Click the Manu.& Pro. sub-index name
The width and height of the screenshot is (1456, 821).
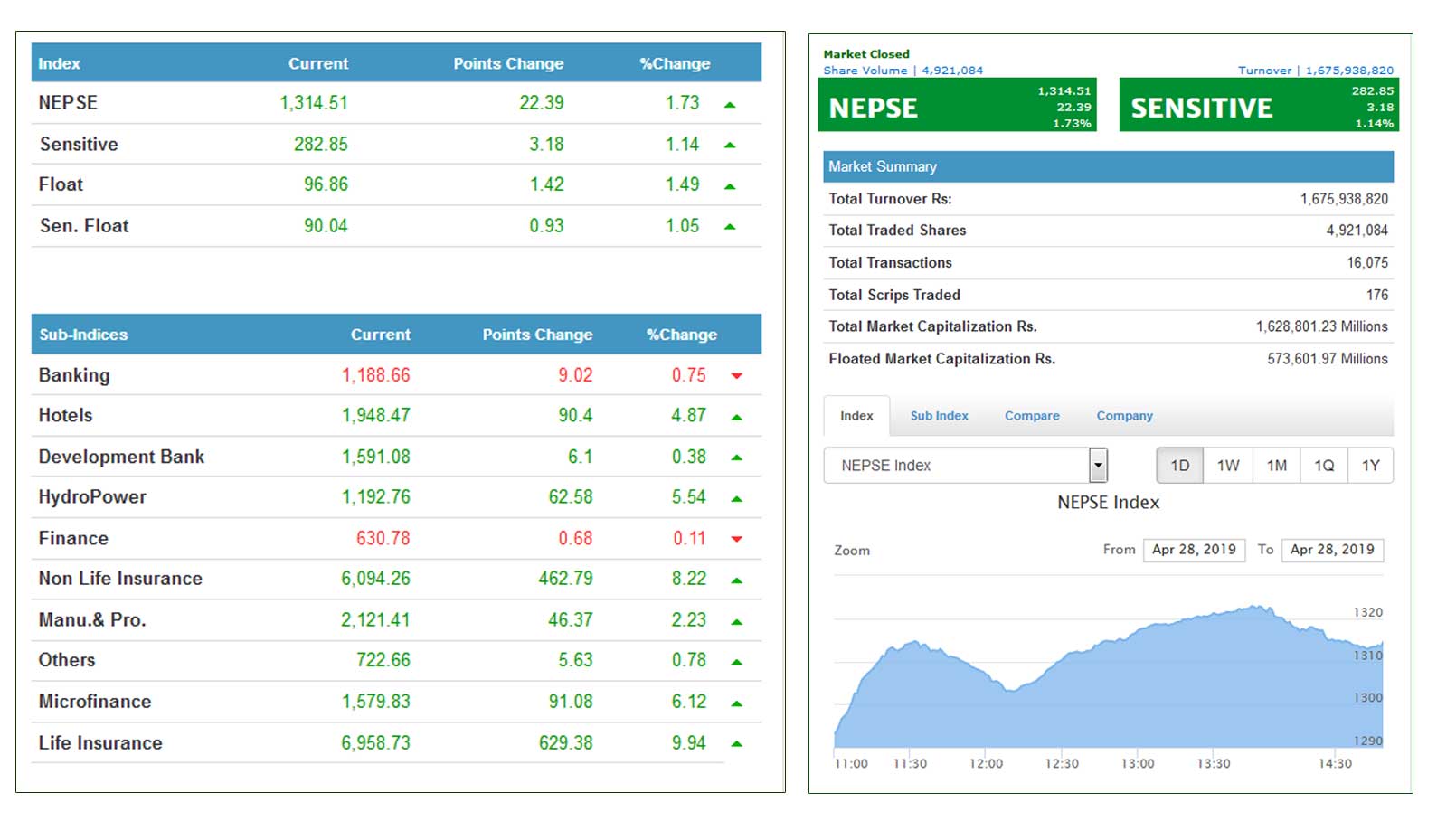(92, 620)
